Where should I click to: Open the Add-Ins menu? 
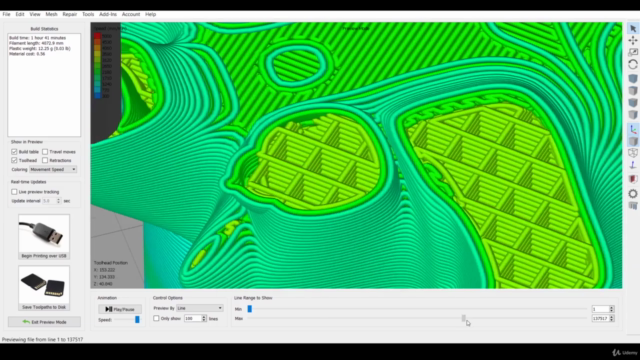pos(108,14)
